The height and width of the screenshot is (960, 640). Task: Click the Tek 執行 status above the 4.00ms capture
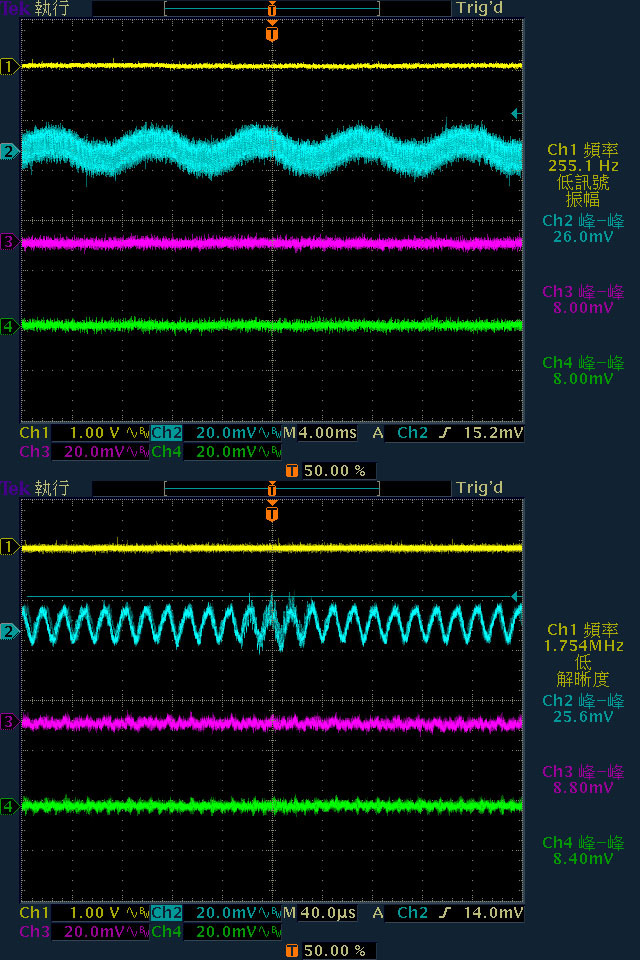pyautogui.click(x=35, y=9)
